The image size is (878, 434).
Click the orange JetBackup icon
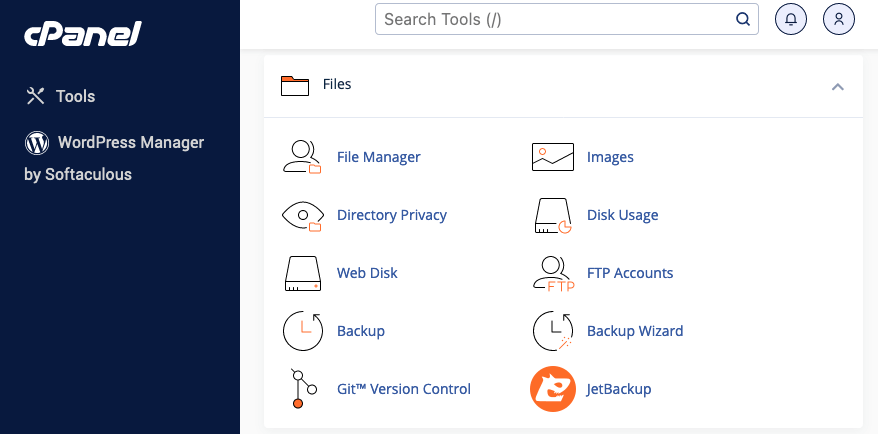tap(552, 389)
